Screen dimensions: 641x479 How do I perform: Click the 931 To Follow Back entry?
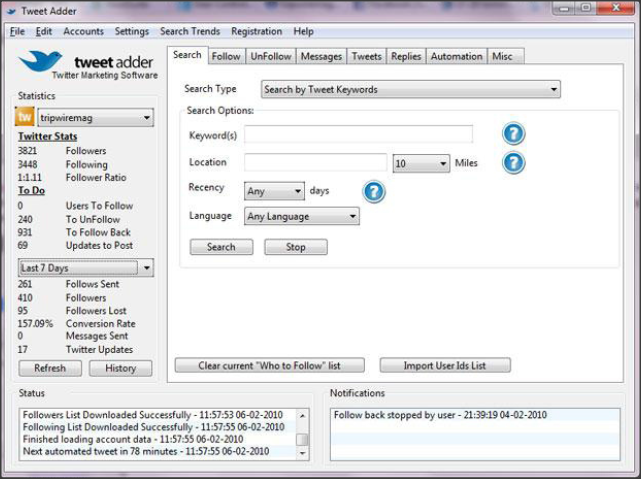[74, 232]
